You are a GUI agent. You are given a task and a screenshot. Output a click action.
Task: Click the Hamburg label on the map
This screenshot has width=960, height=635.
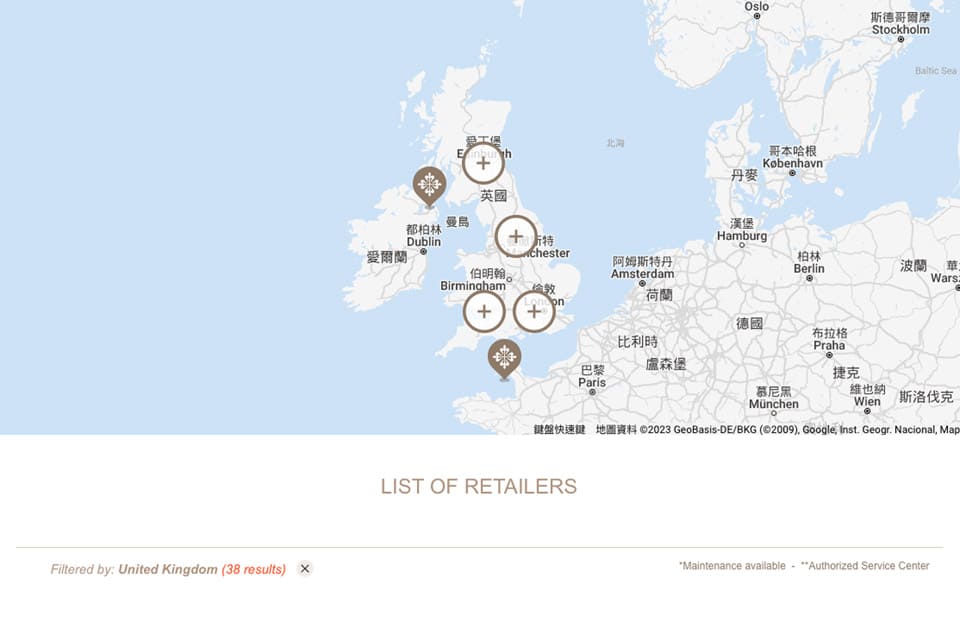742,236
